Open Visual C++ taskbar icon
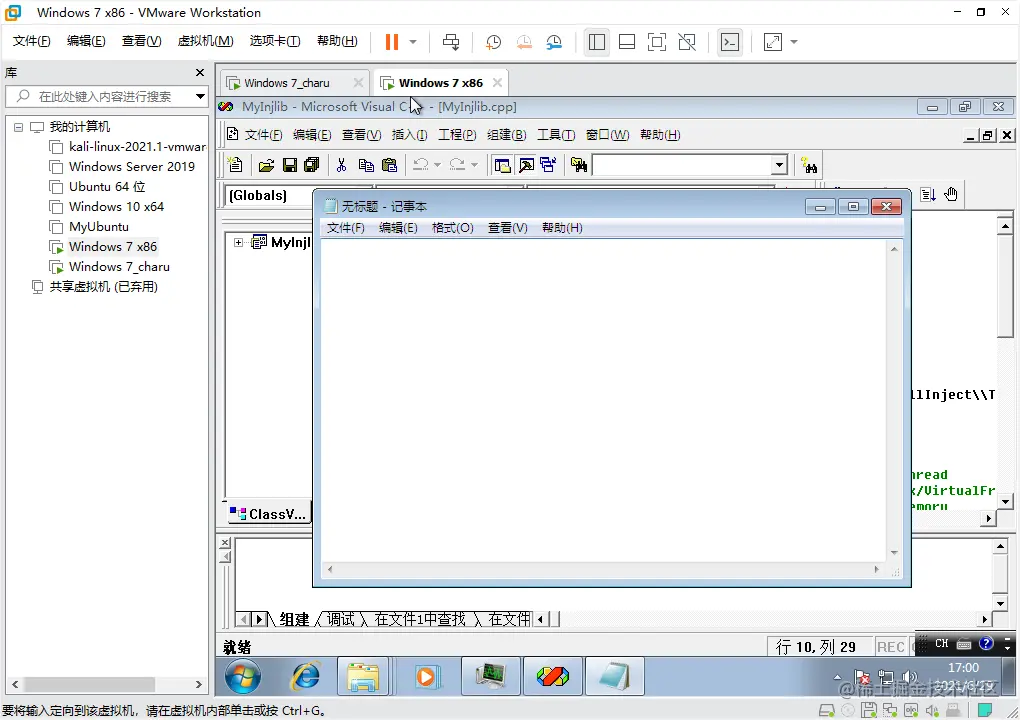 (552, 676)
